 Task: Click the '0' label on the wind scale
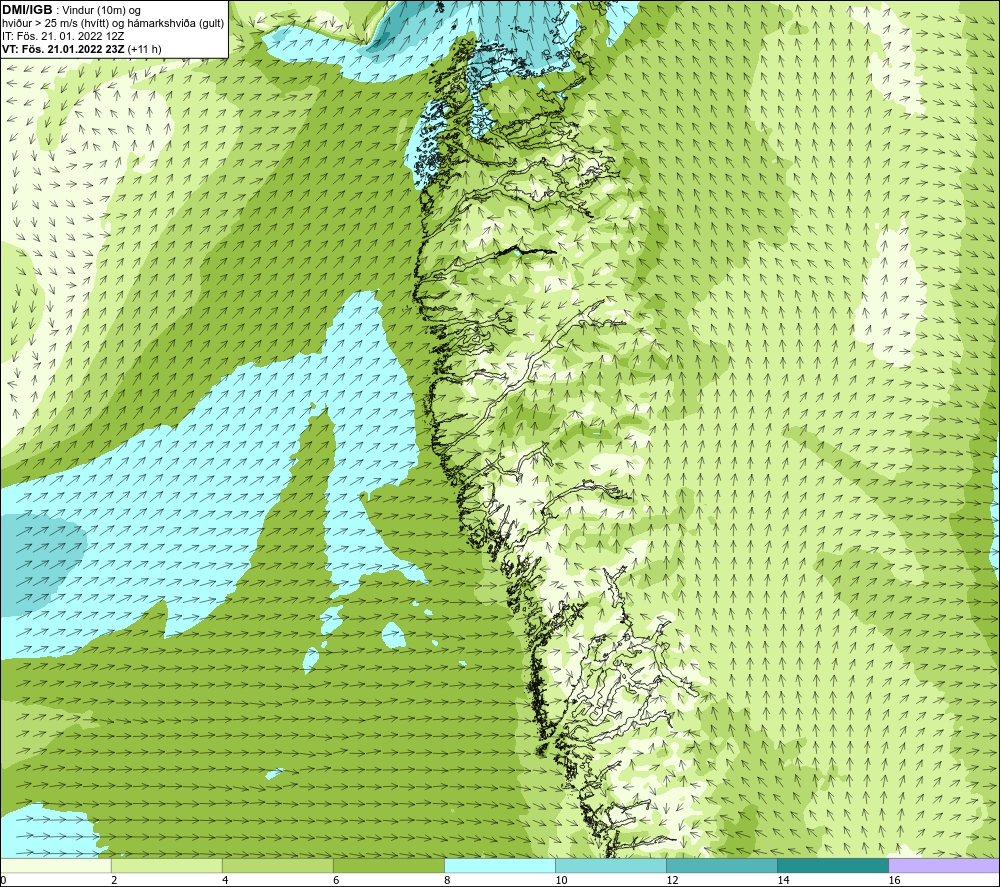(x=3, y=880)
